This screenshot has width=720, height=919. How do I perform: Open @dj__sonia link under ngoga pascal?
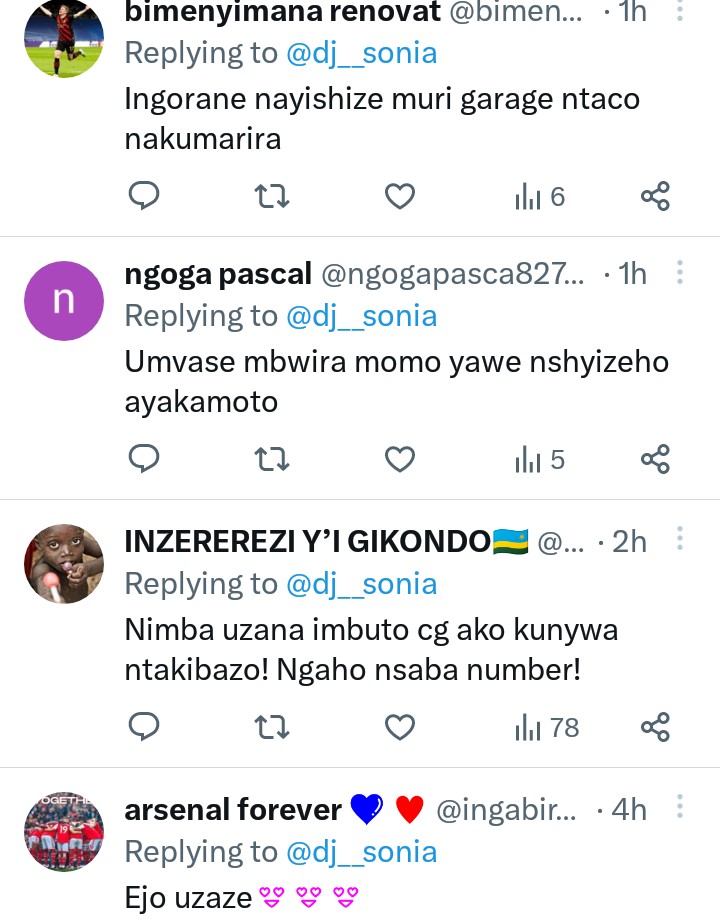[362, 316]
